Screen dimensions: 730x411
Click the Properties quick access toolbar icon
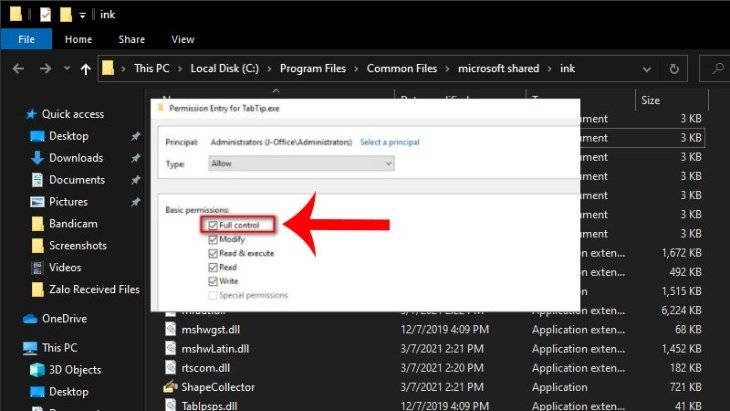pyautogui.click(x=45, y=14)
